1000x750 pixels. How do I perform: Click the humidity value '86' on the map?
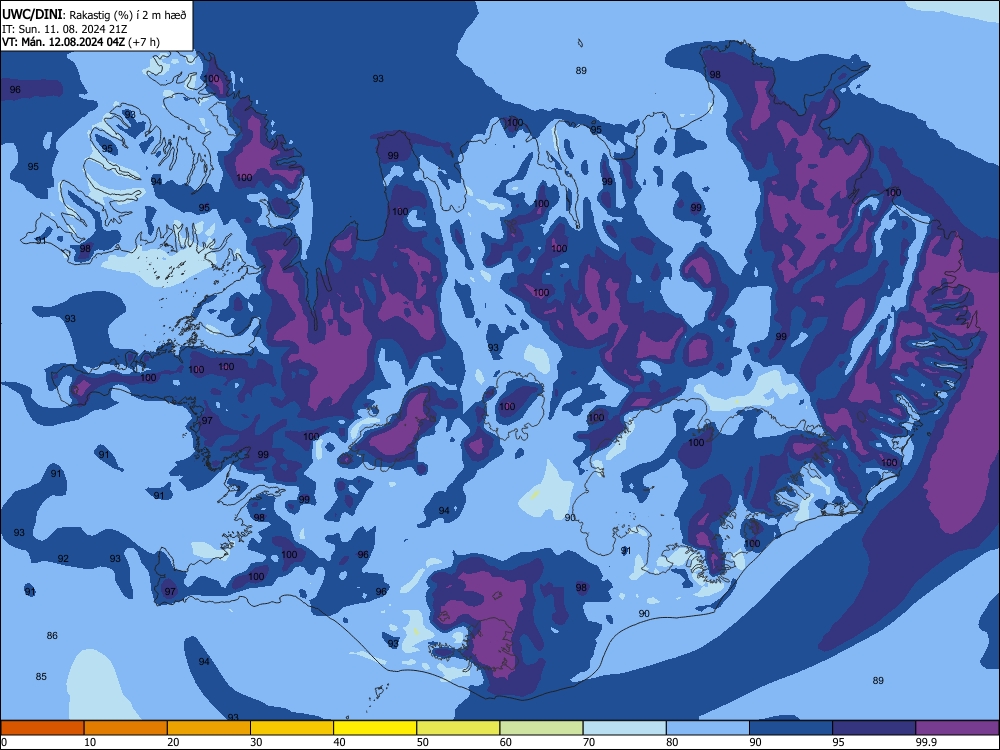pos(52,635)
